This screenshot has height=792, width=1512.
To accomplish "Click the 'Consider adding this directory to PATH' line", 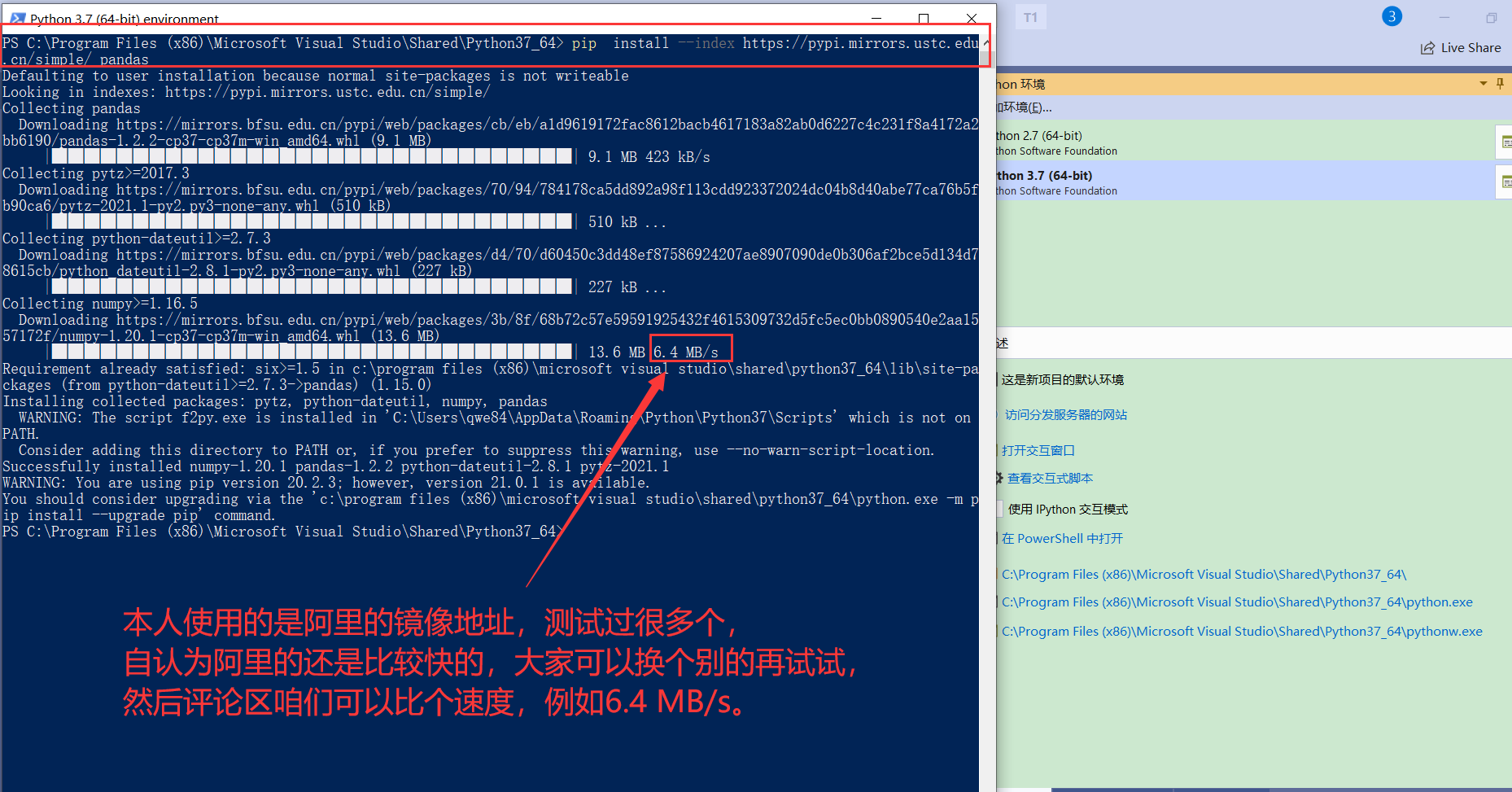I will point(476,450).
